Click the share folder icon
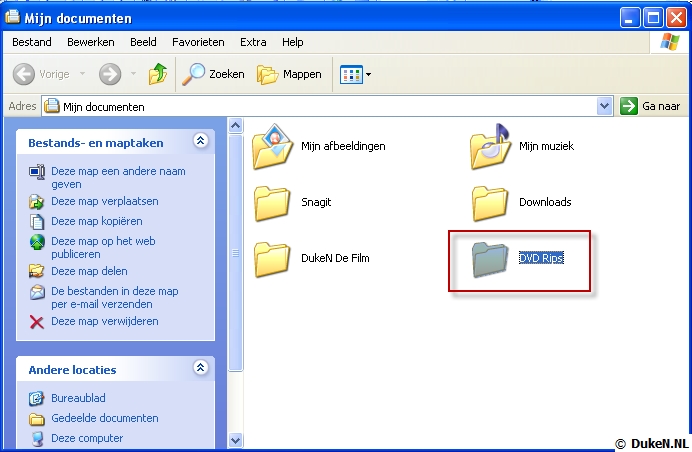The width and height of the screenshot is (692, 452). tap(36, 271)
